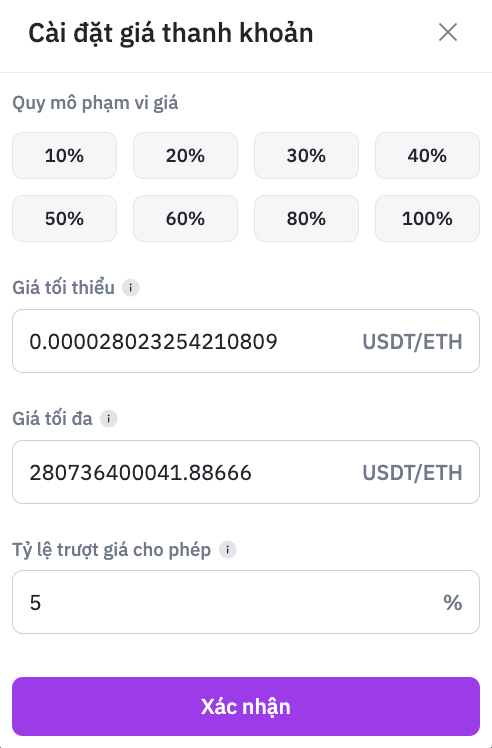Confirm with the Xác nhận button
The image size is (492, 748).
(246, 706)
